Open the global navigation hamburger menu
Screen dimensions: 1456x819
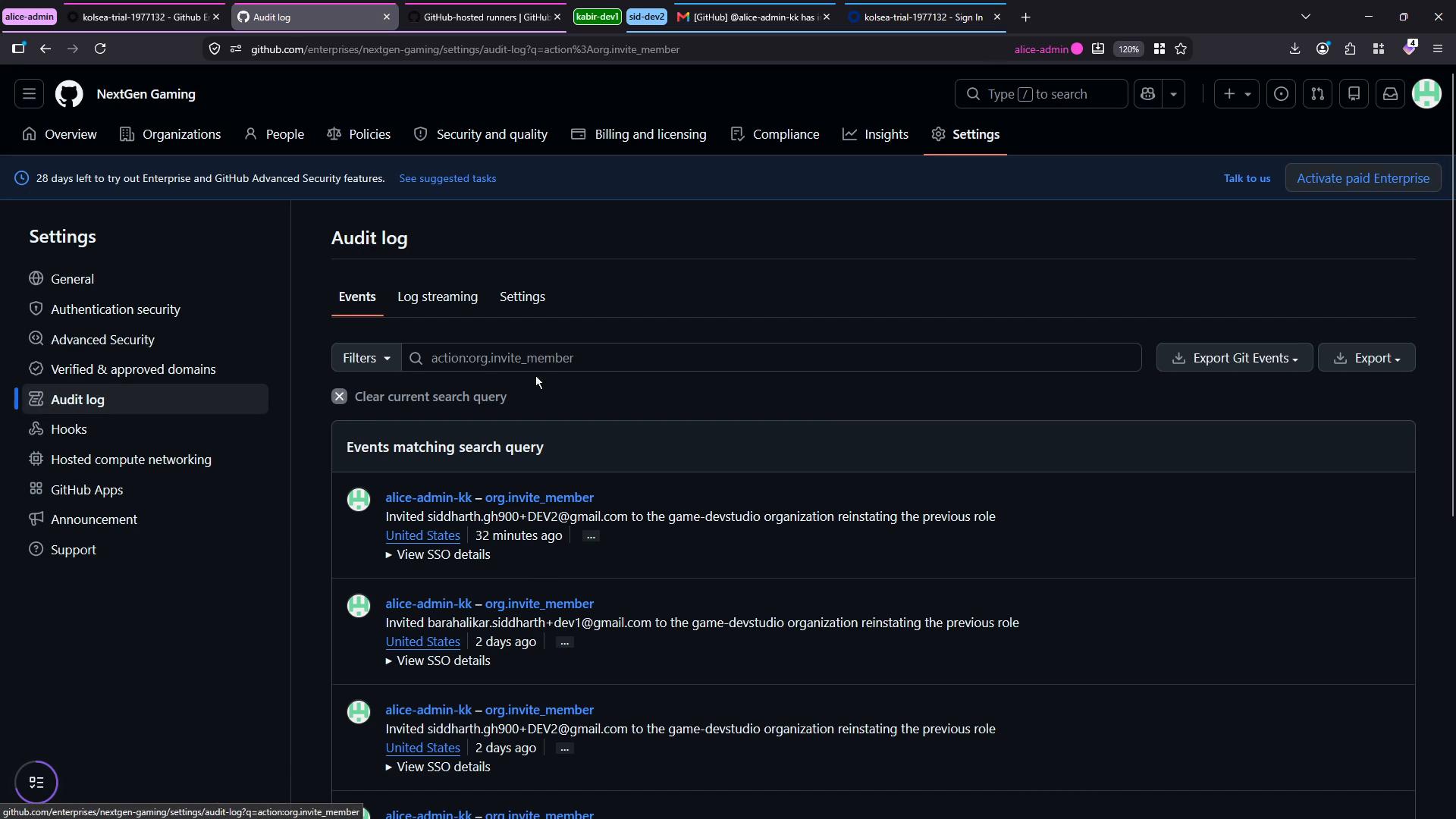click(29, 94)
